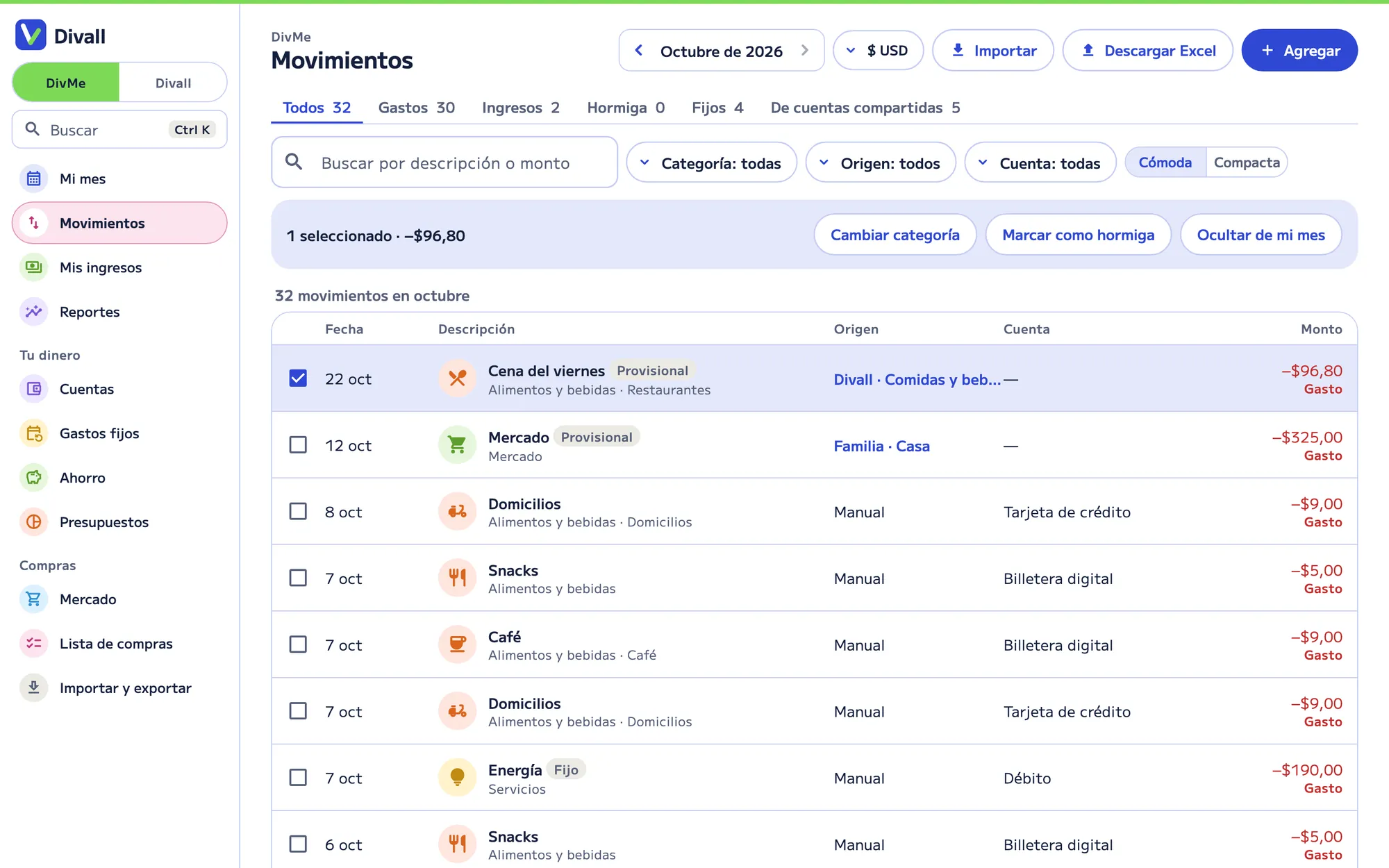
Task: Click Importar y exportar download icon
Action: (33, 688)
